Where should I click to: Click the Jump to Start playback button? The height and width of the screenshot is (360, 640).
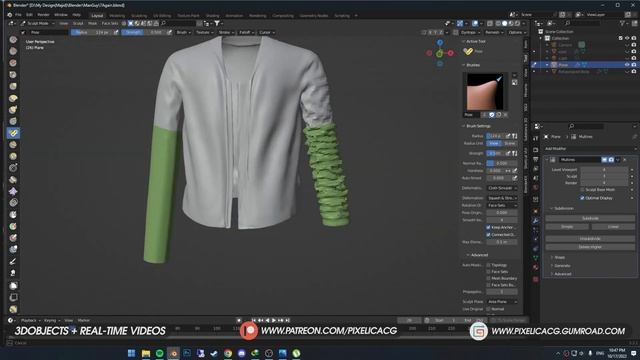254,320
